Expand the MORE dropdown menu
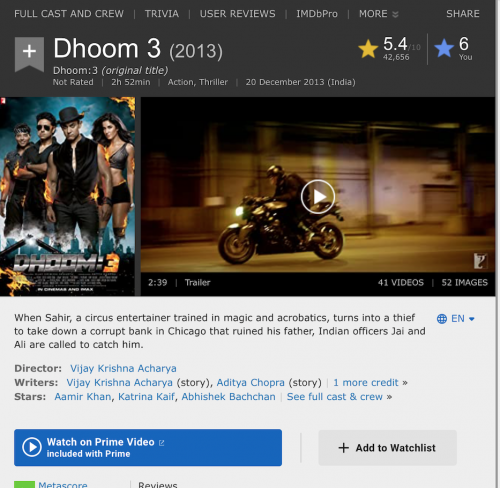This screenshot has width=500, height=488. point(379,14)
